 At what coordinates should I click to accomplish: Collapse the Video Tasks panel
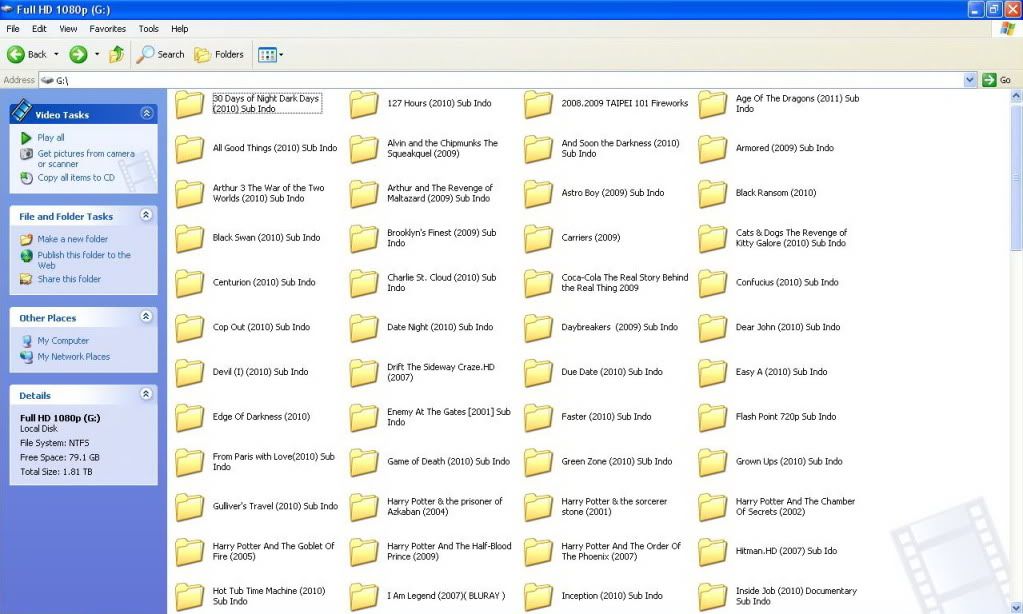[x=147, y=114]
